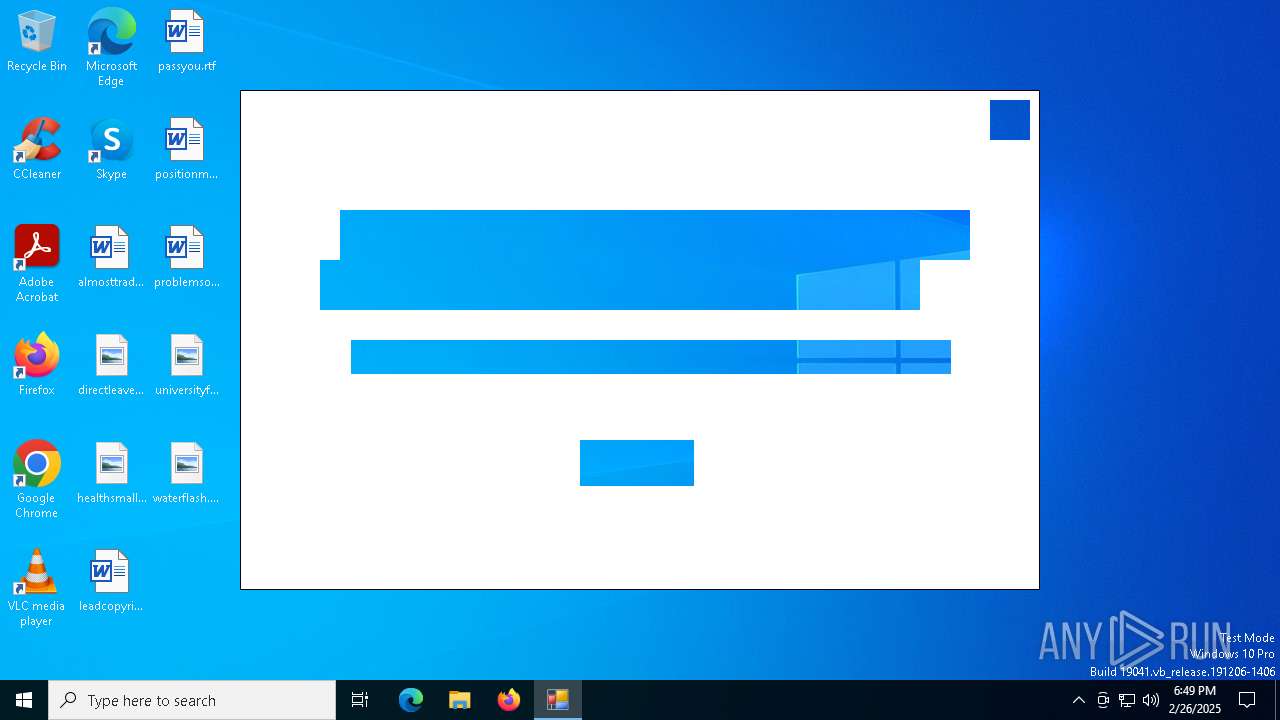Select the Skype desktop shortcut
This screenshot has width=1280, height=720.
pyautogui.click(x=111, y=150)
